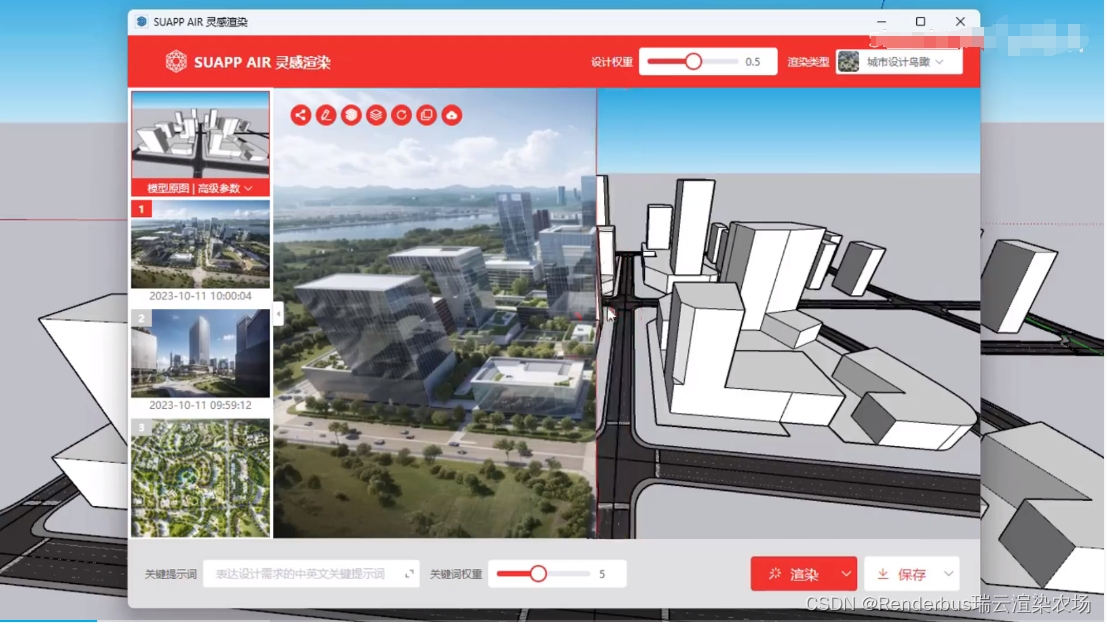1106x623 pixels.
Task: Adjust the 关键词权重 slider handle at 5
Action: (x=538, y=574)
